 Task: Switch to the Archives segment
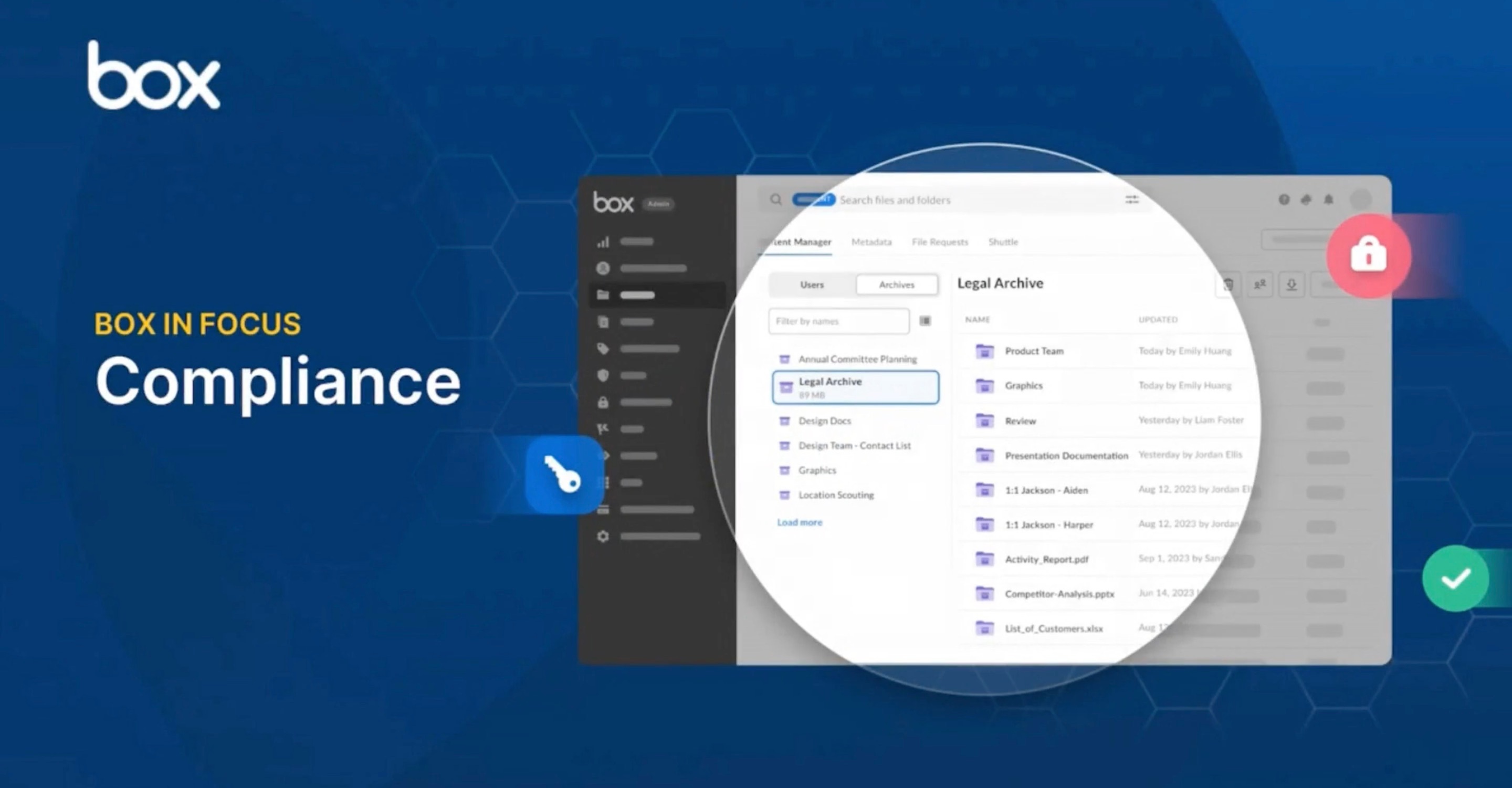[x=897, y=285]
